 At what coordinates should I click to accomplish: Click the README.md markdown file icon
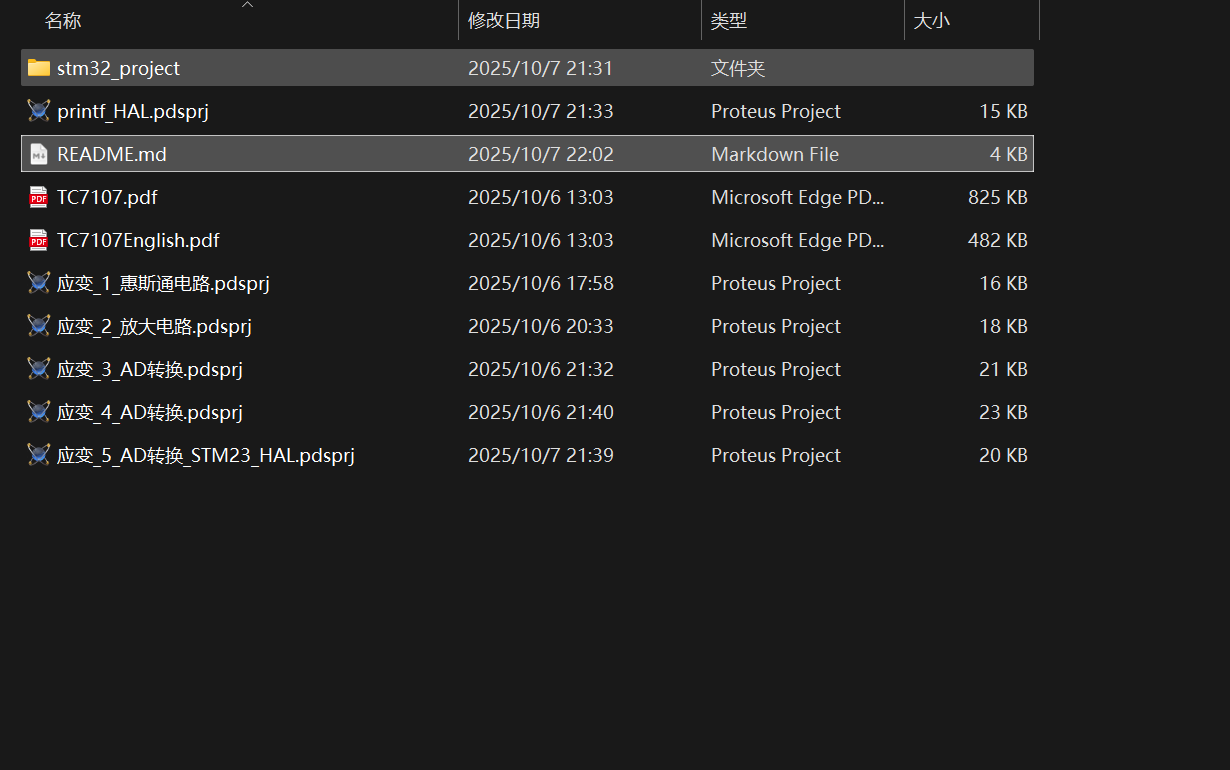pos(39,154)
